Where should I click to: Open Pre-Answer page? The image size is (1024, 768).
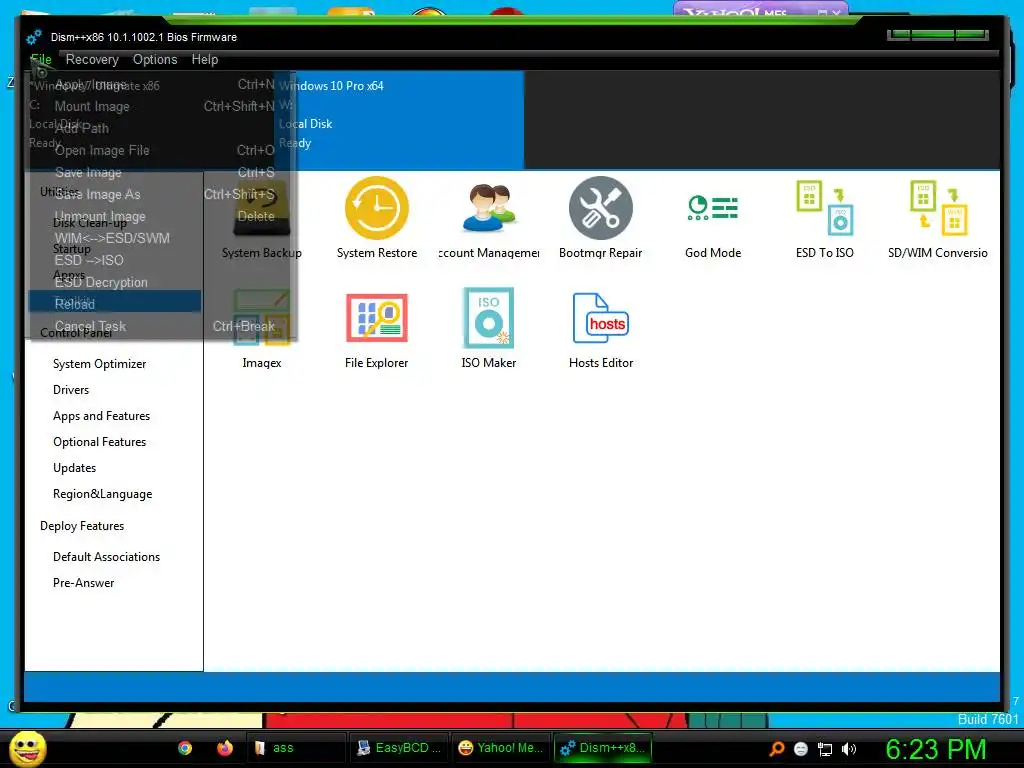[x=84, y=583]
